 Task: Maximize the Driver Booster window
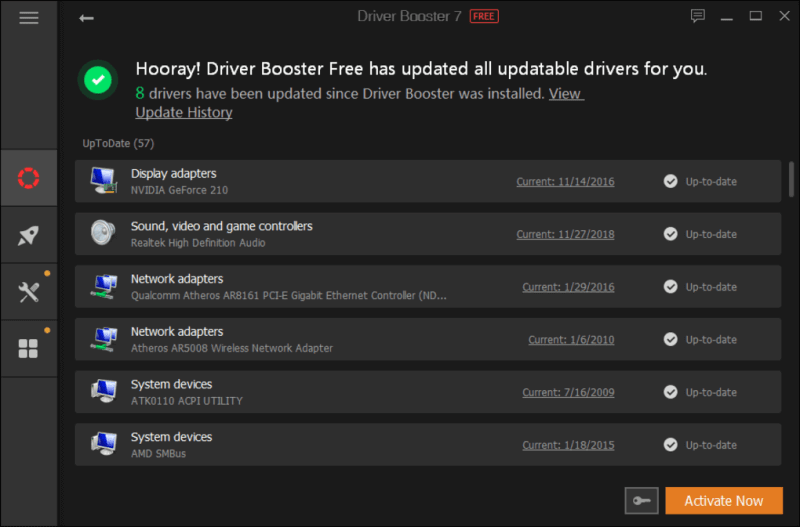coord(756,16)
